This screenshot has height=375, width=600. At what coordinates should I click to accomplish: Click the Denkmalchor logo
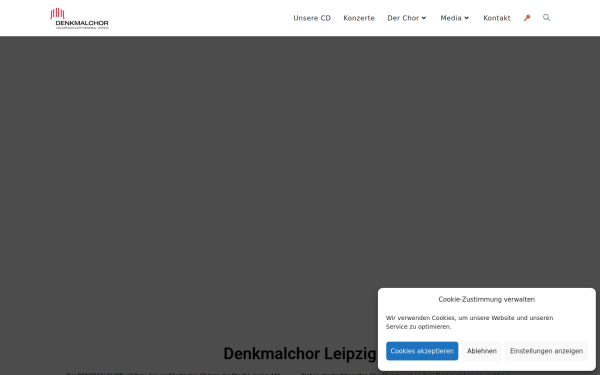pos(80,18)
